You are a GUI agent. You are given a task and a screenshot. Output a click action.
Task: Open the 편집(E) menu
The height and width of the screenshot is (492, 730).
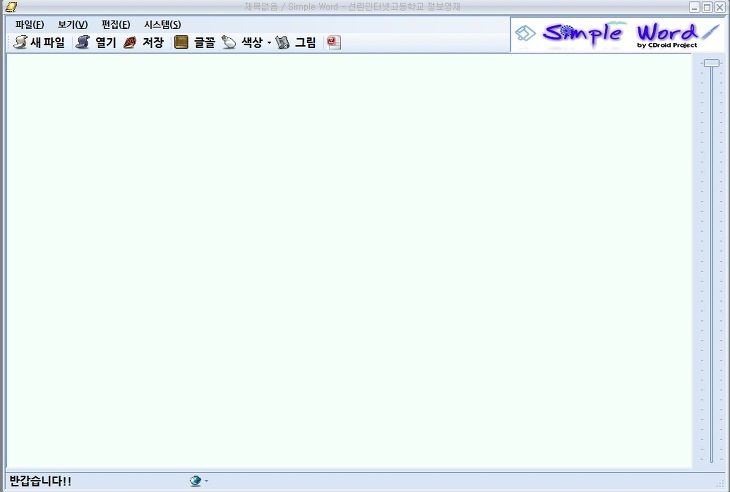(116, 24)
